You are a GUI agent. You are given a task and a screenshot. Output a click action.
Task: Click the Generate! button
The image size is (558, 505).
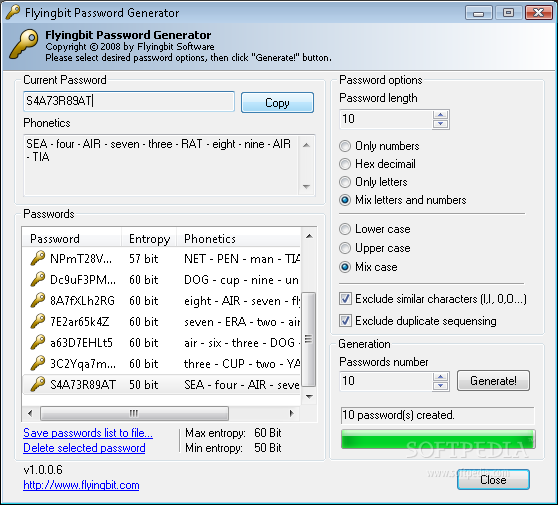[x=493, y=381]
